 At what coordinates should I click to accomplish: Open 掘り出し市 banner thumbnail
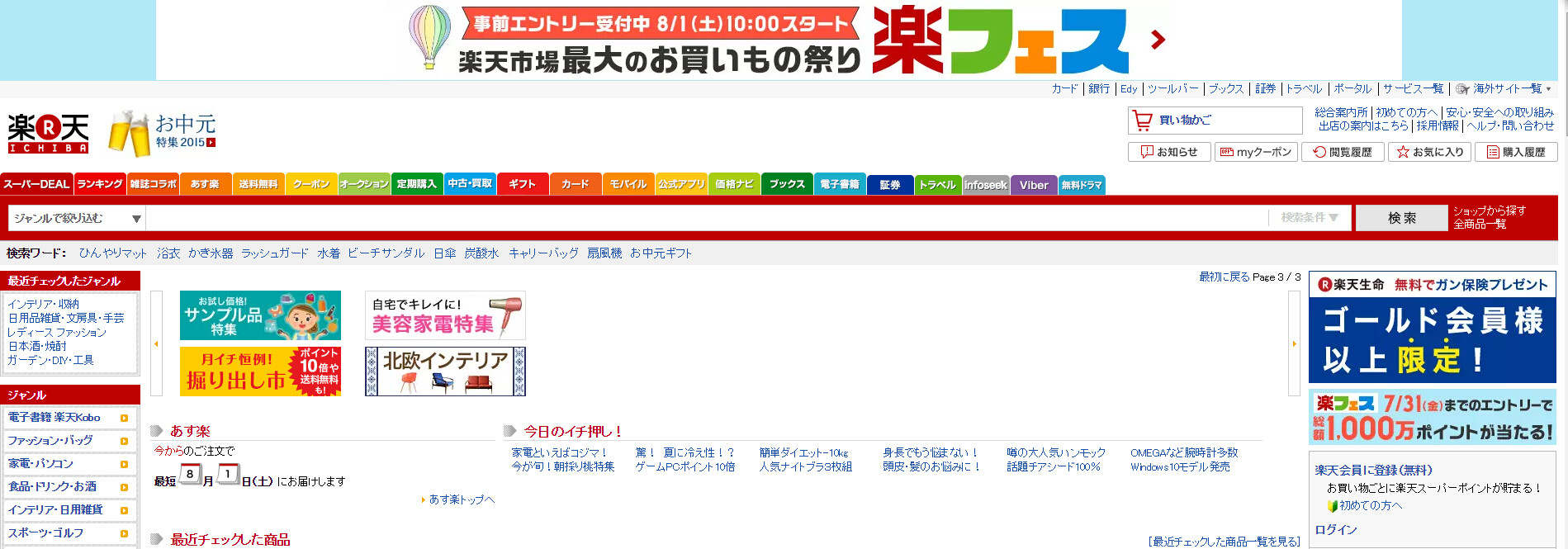point(260,372)
